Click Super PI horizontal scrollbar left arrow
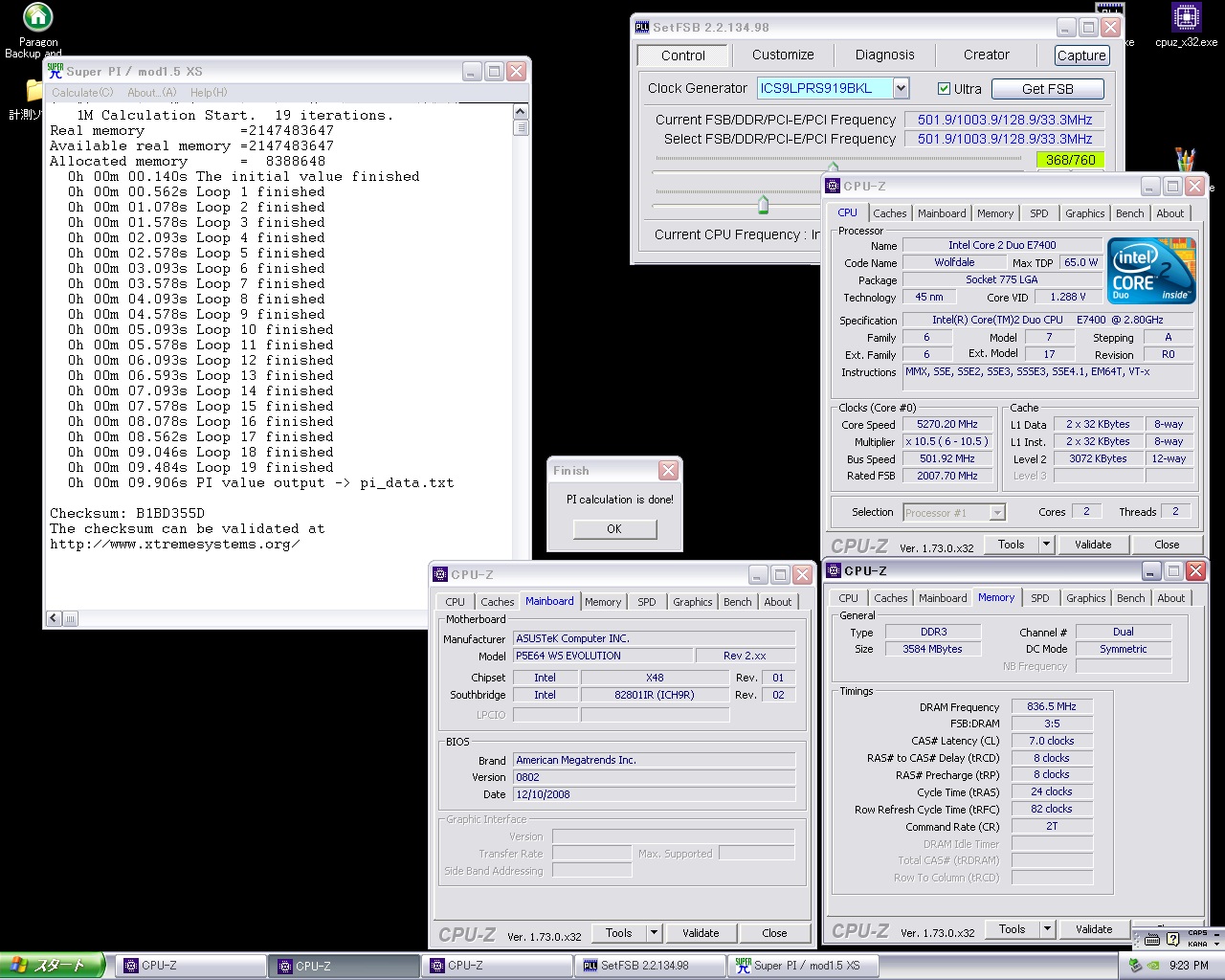The height and width of the screenshot is (980, 1225). 54,618
